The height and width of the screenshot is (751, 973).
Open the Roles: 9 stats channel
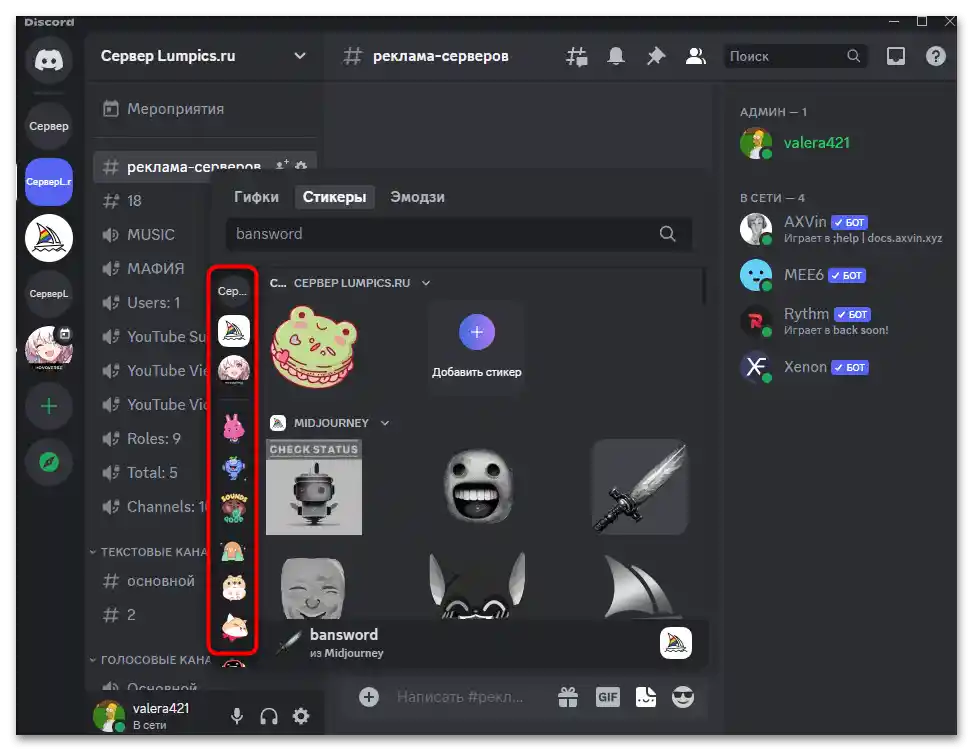pos(151,439)
